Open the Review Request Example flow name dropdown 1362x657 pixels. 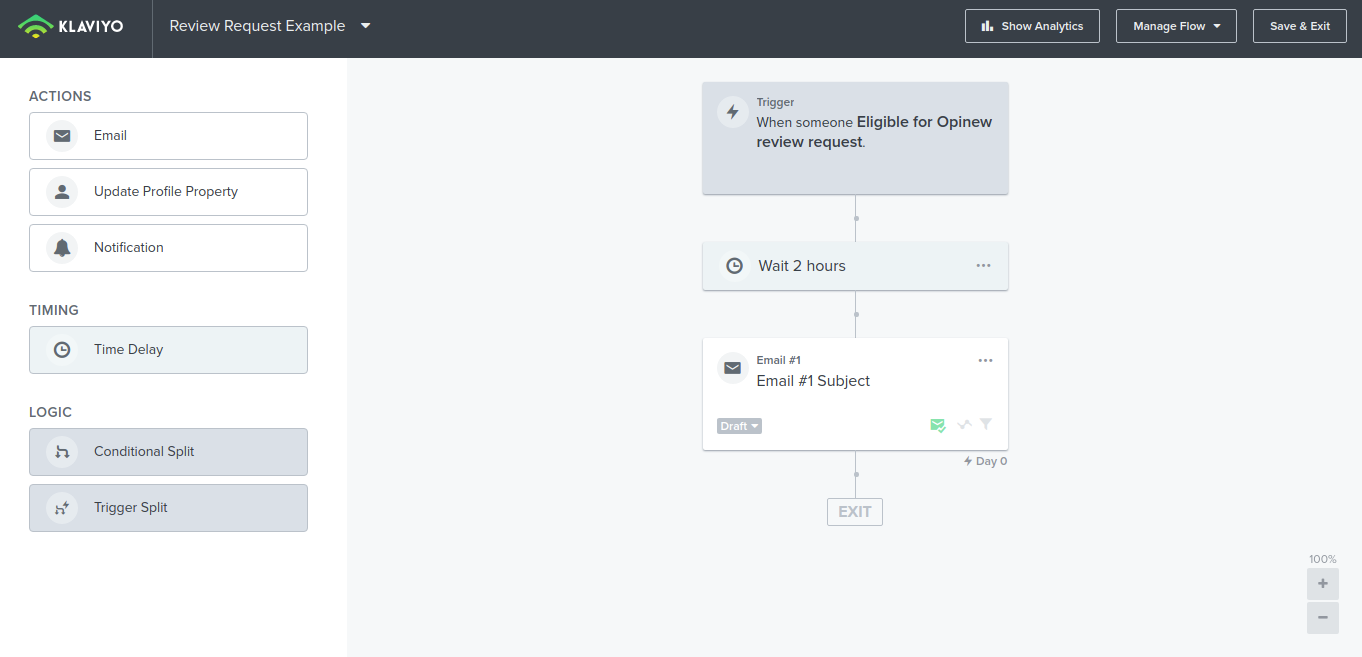pyautogui.click(x=366, y=26)
